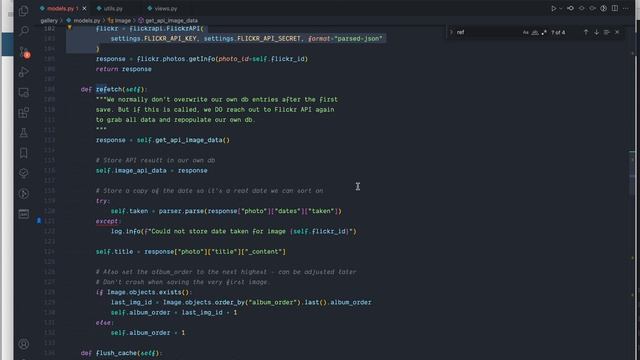Switch to the views.py tab

166,8
